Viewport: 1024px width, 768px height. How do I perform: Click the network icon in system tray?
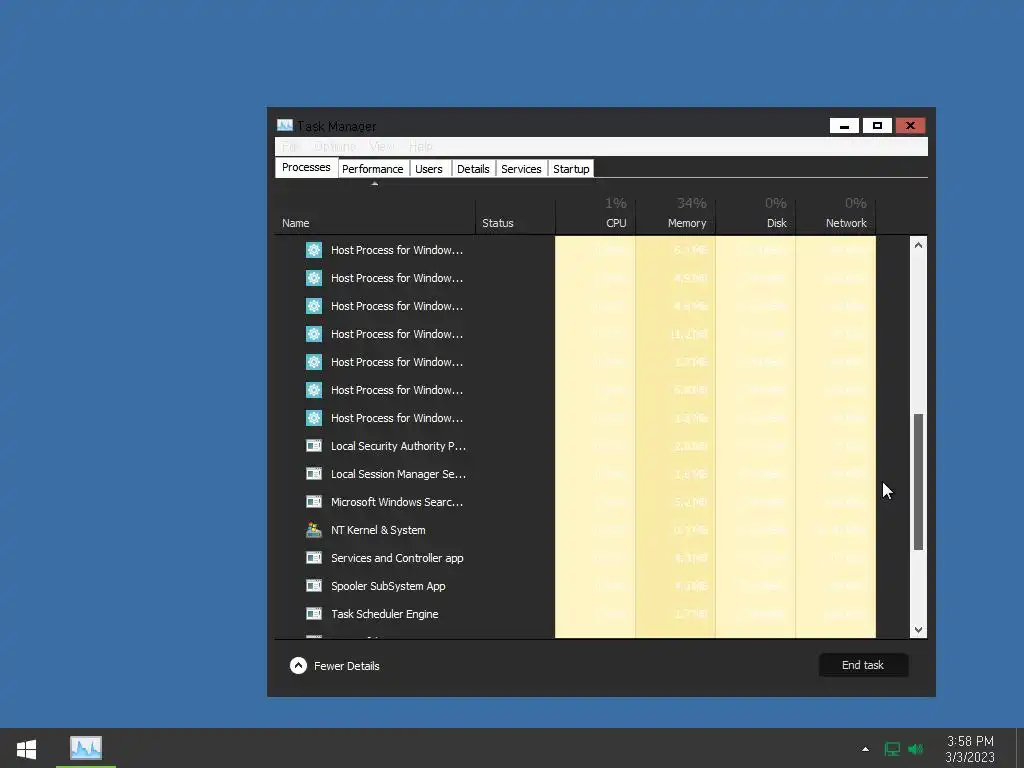pyautogui.click(x=891, y=749)
